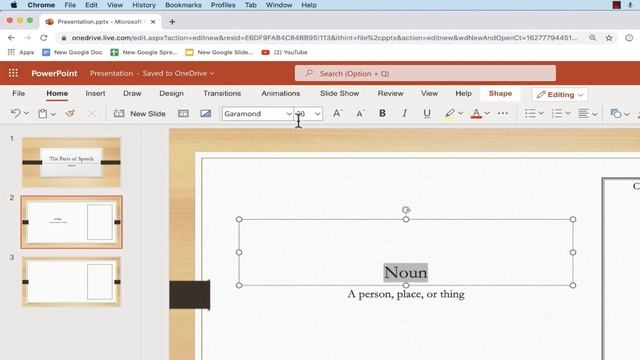Expand the Numbering style arrow
The image size is (640, 360).
pos(568,113)
